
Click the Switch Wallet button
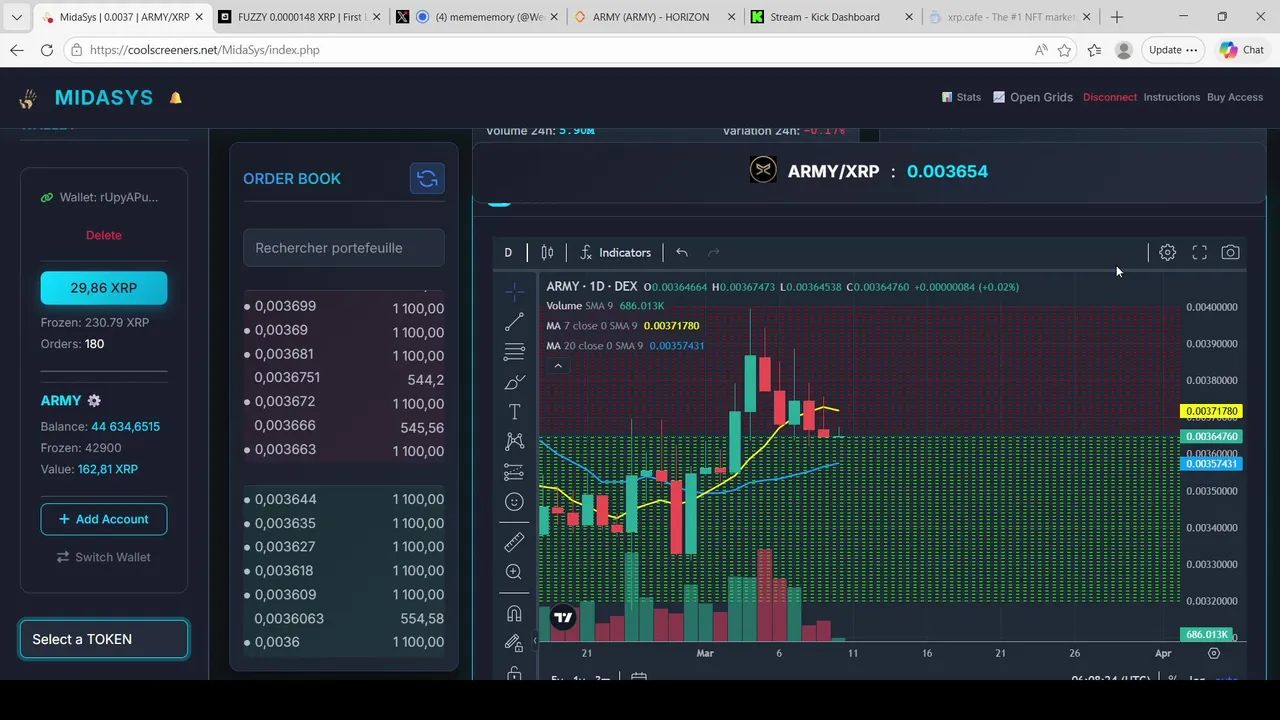point(104,557)
